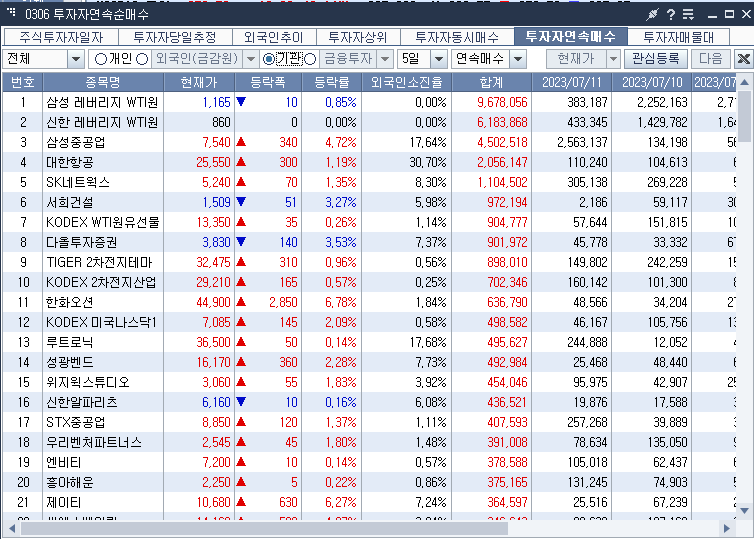Image resolution: width=754 pixels, height=539 pixels.
Task: Open the help question mark icon
Action: tap(671, 14)
